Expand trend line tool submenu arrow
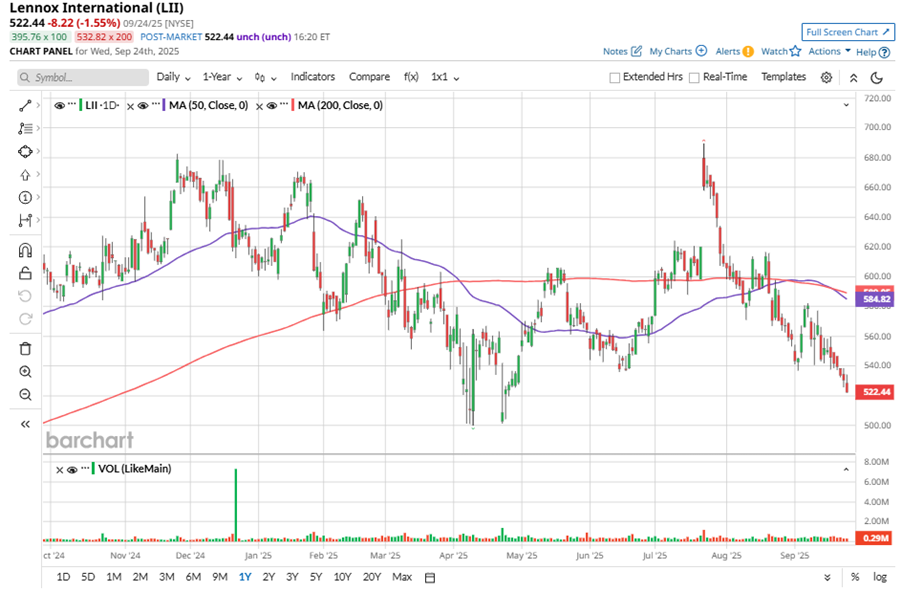The image size is (902, 592). coord(38,105)
